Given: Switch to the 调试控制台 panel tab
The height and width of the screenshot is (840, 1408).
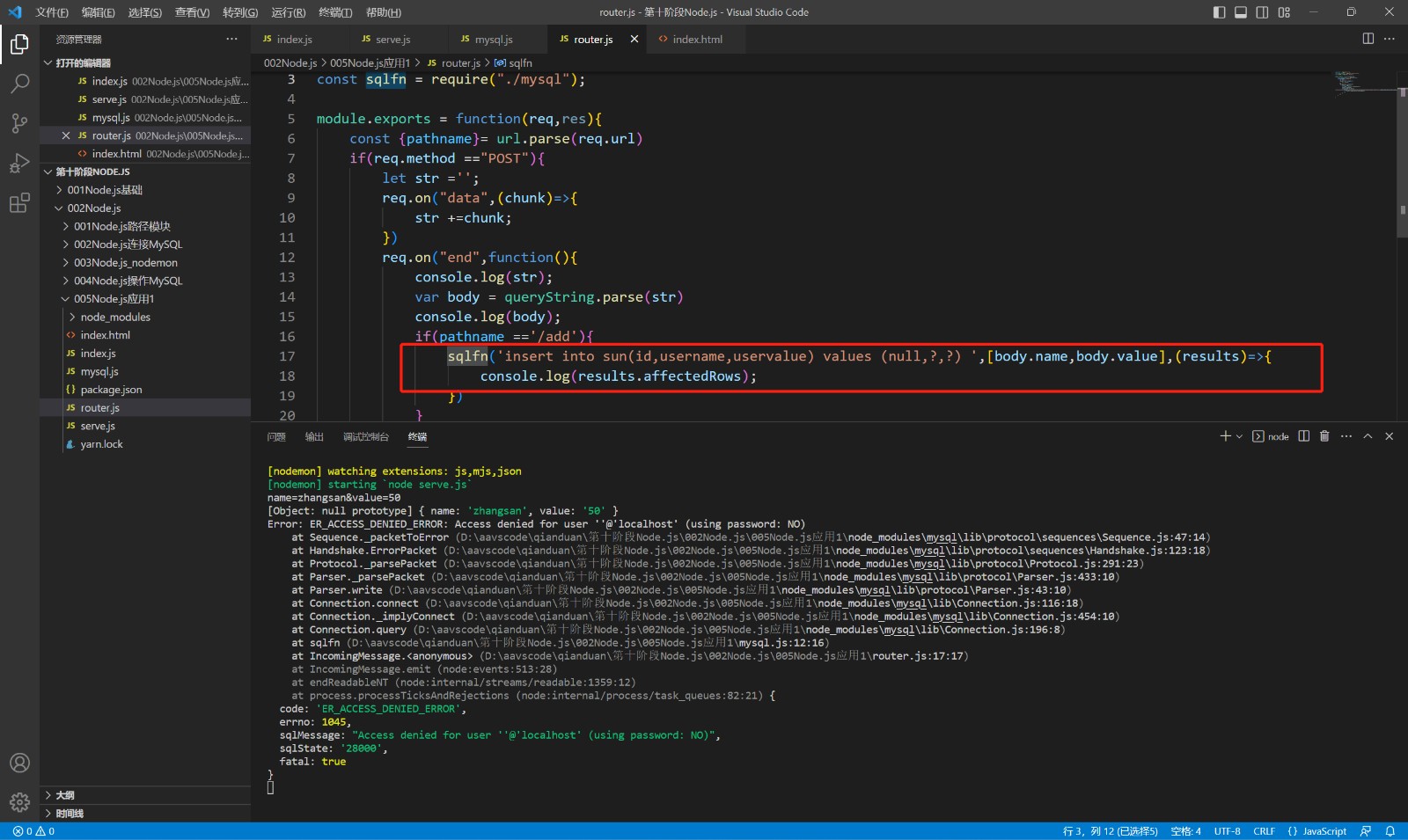Looking at the screenshot, I should (x=366, y=436).
